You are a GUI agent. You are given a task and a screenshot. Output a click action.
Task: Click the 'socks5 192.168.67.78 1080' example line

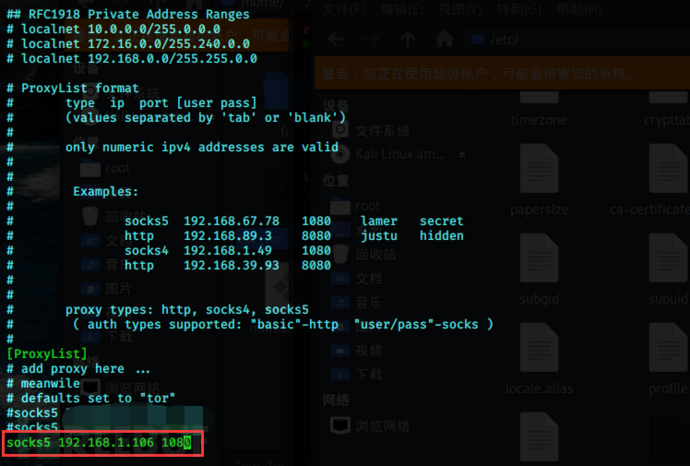pyautogui.click(x=228, y=221)
